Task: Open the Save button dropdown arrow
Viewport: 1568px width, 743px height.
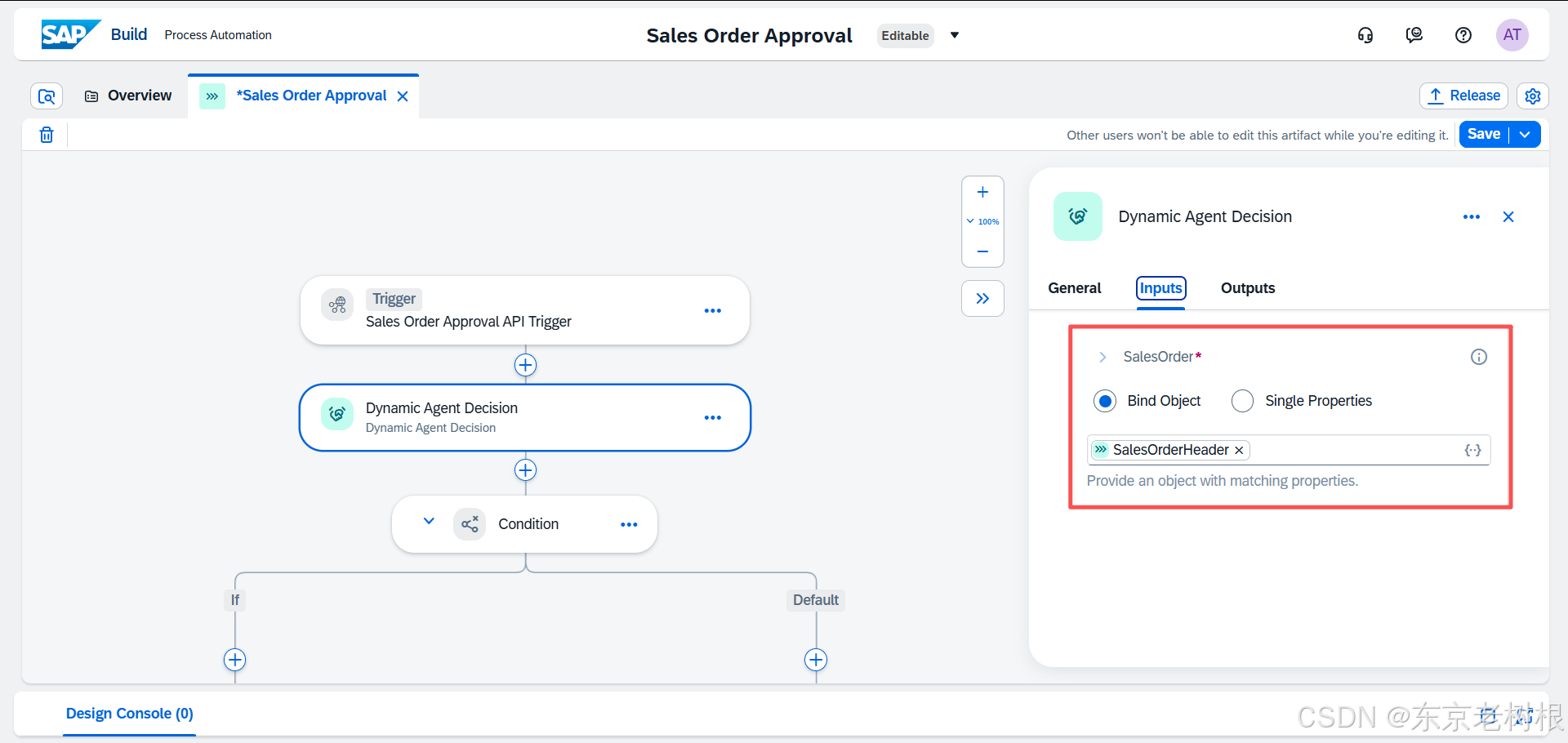Action: pyautogui.click(x=1525, y=135)
